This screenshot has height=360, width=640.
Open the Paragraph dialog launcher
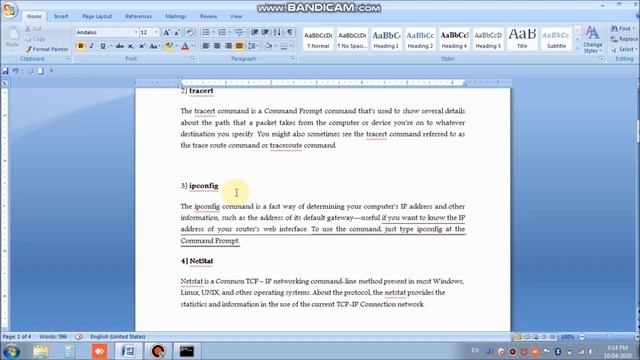coord(293,59)
